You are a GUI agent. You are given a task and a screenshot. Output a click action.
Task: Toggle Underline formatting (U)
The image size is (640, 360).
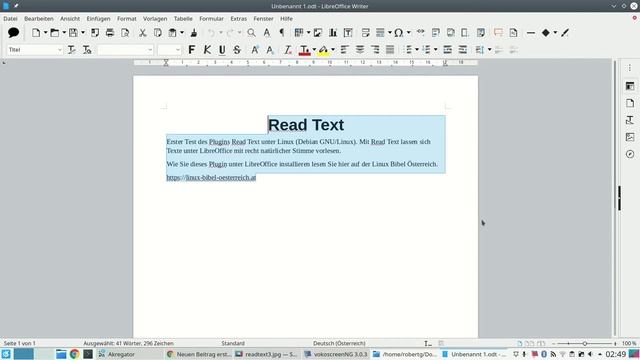coord(222,50)
